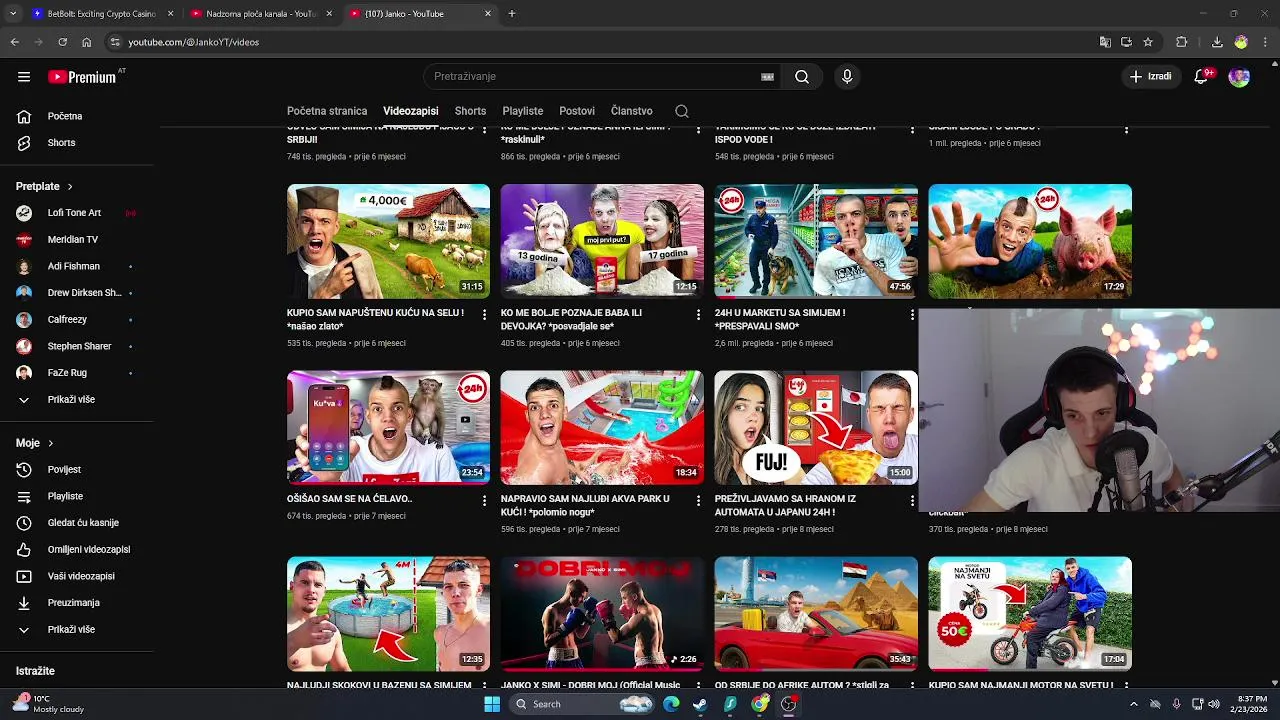Switch to Shorts channel tab
Screen dimensions: 1280x720
(470, 111)
